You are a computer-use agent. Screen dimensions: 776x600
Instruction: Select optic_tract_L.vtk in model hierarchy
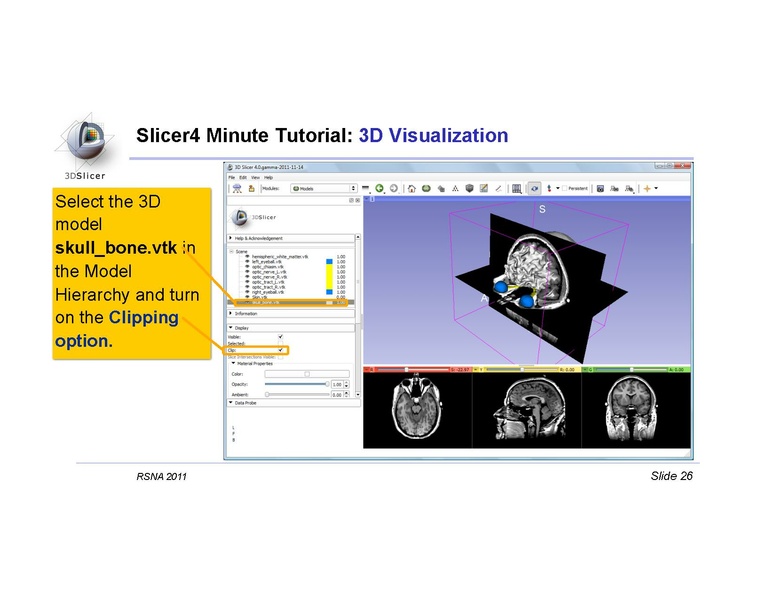[x=269, y=282]
